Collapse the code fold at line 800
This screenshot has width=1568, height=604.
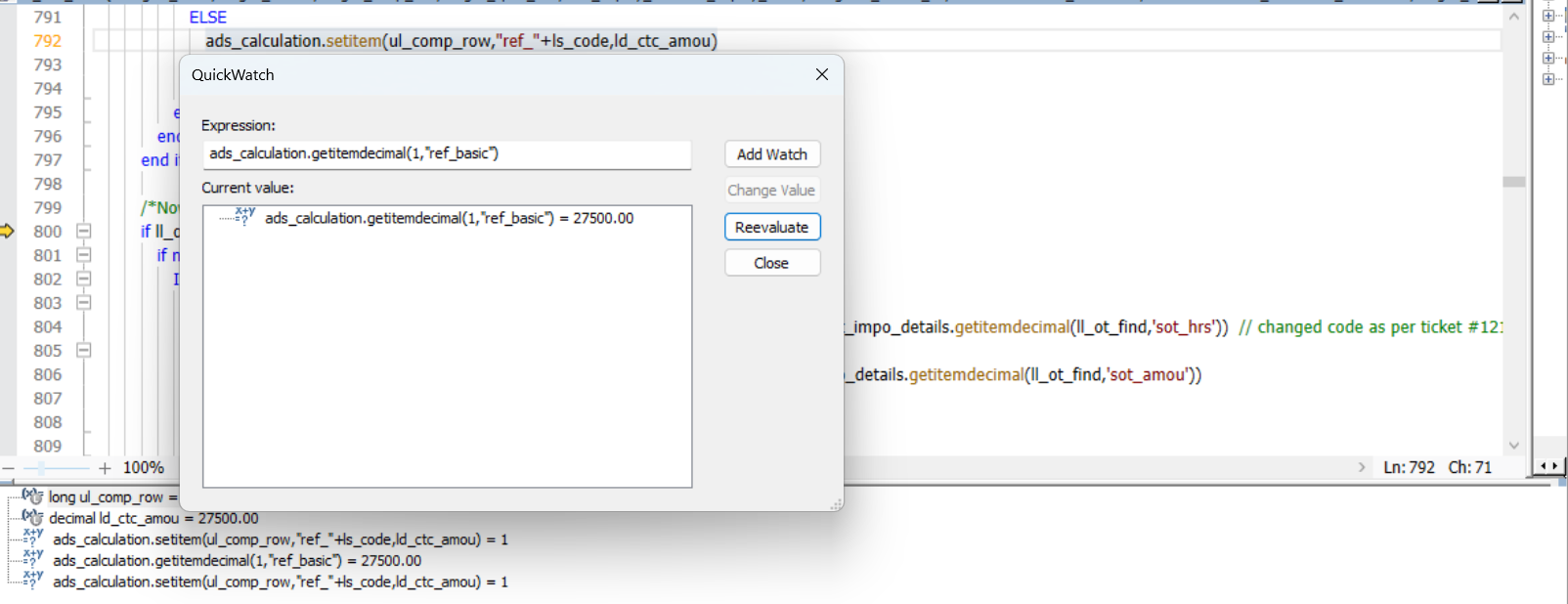coord(84,232)
